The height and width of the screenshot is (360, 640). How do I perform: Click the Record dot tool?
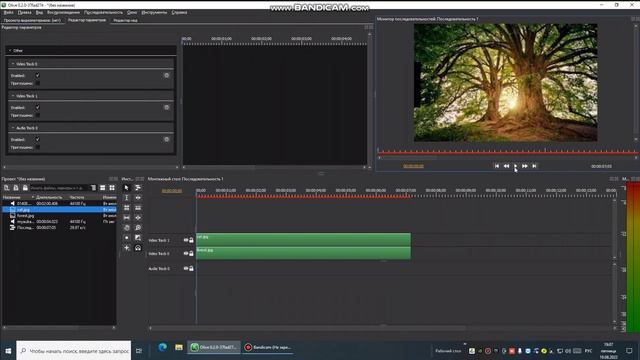point(127,238)
